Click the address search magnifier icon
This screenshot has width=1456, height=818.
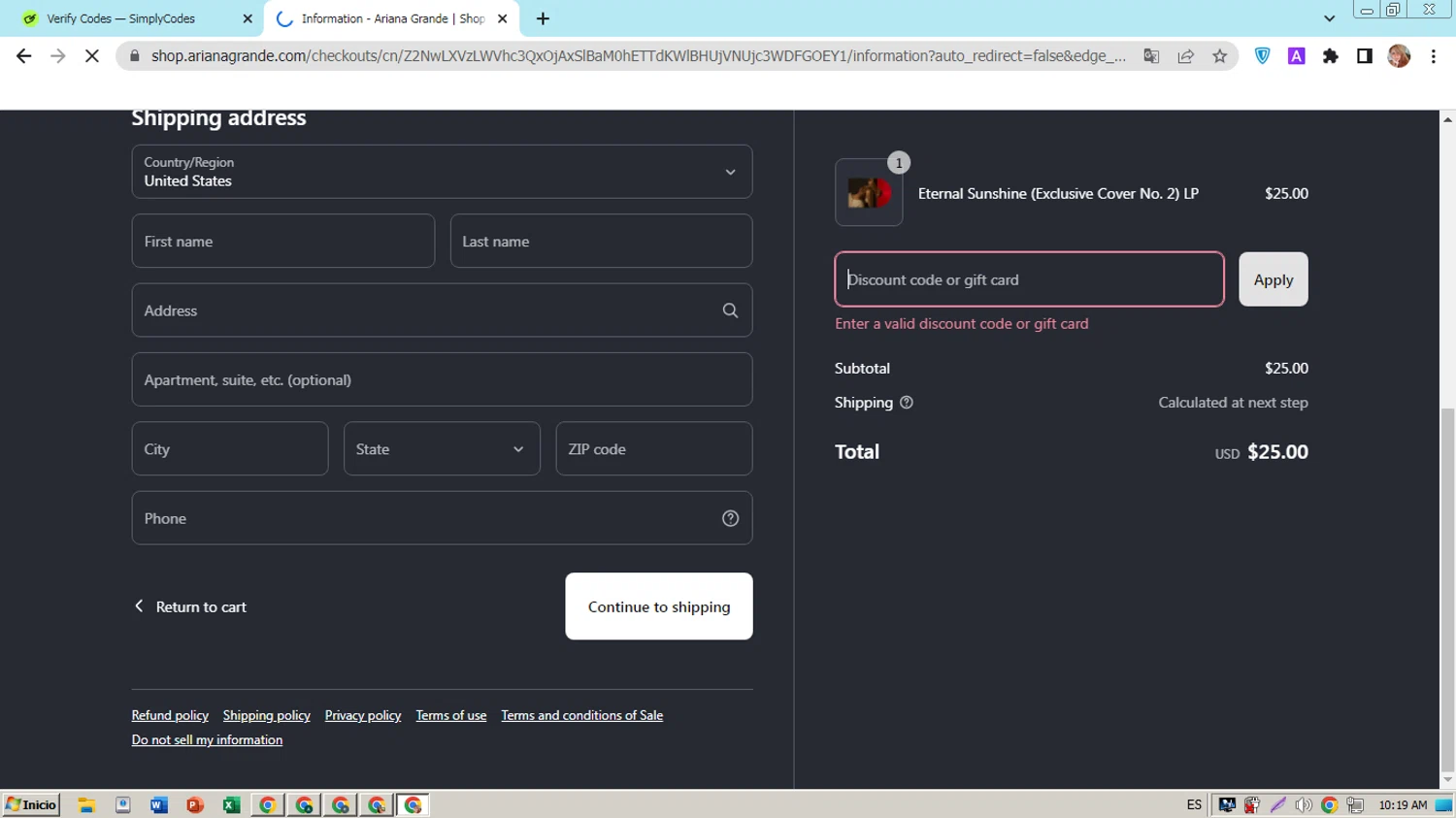(730, 311)
